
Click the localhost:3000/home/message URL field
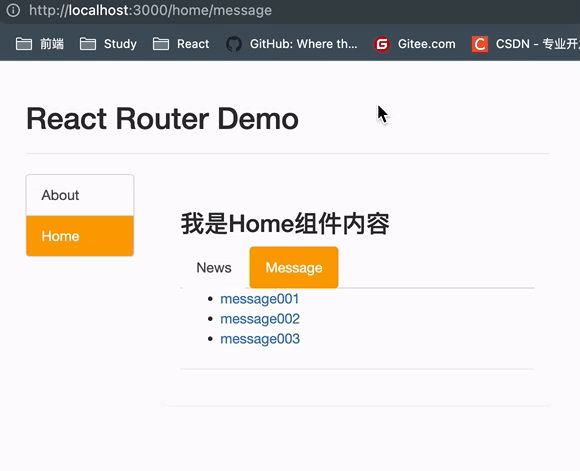click(x=151, y=10)
